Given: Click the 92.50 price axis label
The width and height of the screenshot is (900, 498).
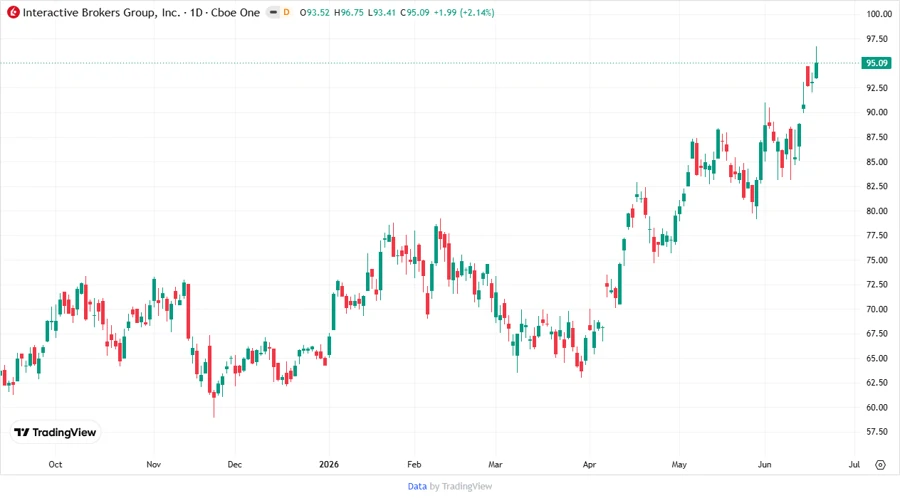Looking at the screenshot, I should point(877,88).
